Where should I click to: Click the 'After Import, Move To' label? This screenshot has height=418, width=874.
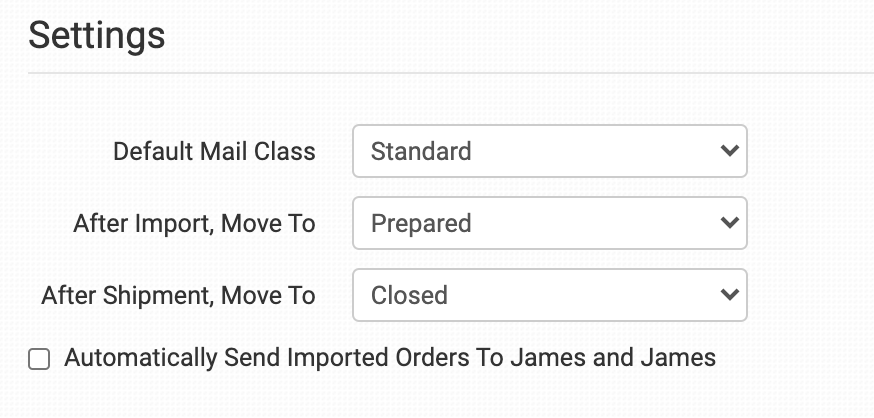click(194, 224)
